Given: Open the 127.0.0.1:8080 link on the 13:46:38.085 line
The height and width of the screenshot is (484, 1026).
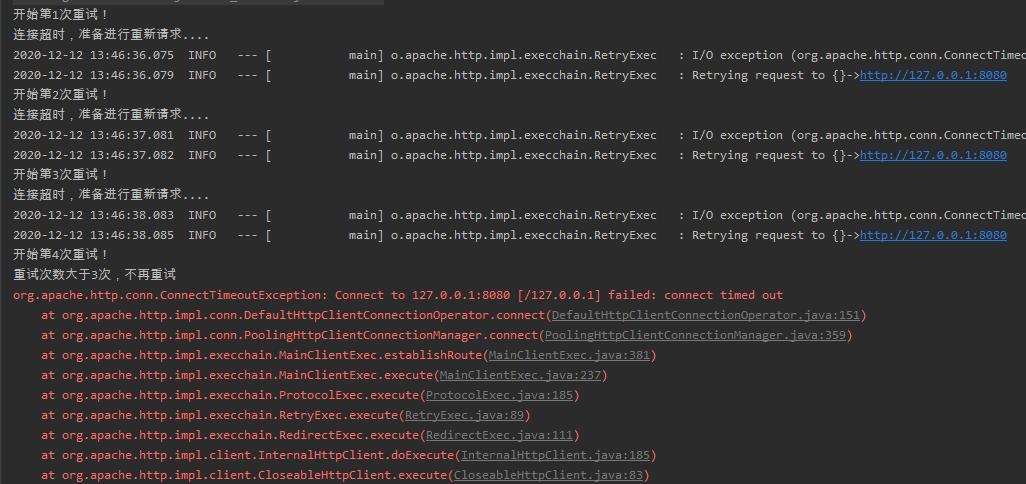Looking at the screenshot, I should point(933,235).
